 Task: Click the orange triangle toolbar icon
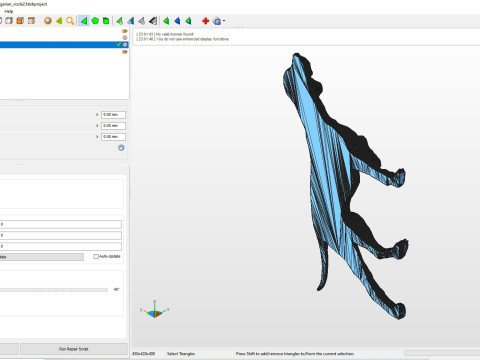pos(59,21)
